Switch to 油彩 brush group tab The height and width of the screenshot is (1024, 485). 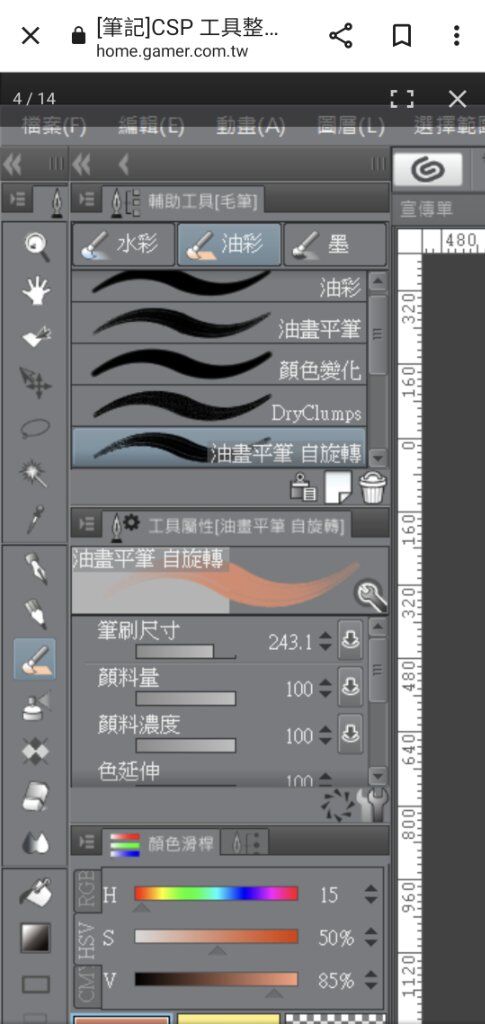(x=229, y=244)
